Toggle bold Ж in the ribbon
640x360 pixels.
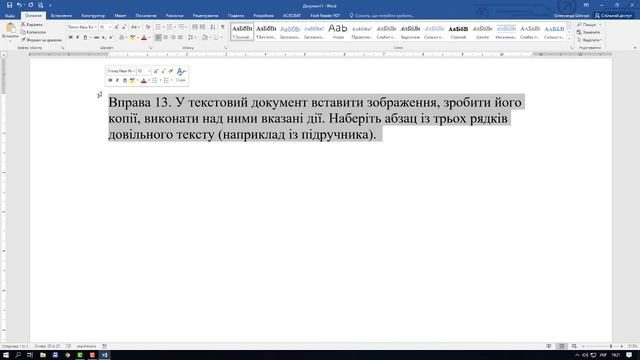click(x=71, y=37)
